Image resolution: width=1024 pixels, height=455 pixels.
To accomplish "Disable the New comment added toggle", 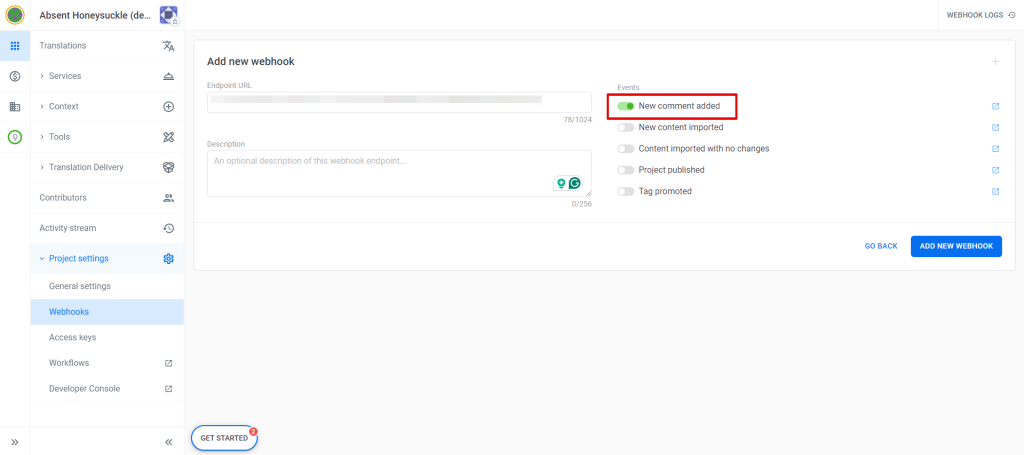I will click(x=626, y=106).
